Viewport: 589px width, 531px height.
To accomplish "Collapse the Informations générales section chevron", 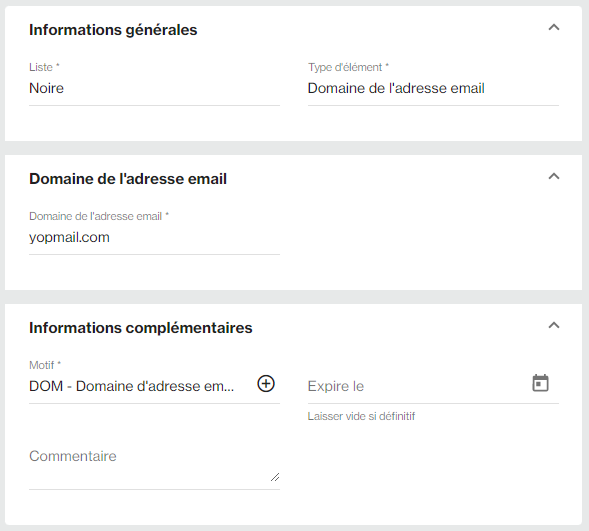I will 554,27.
